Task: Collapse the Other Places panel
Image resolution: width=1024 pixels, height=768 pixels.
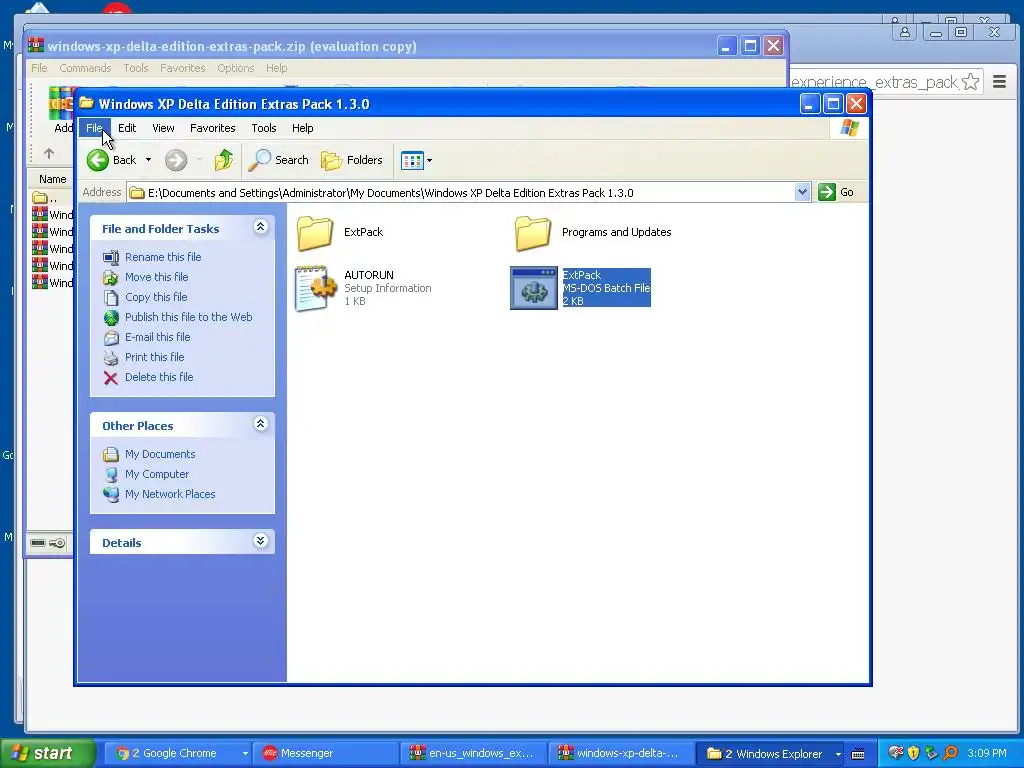Action: coord(260,424)
